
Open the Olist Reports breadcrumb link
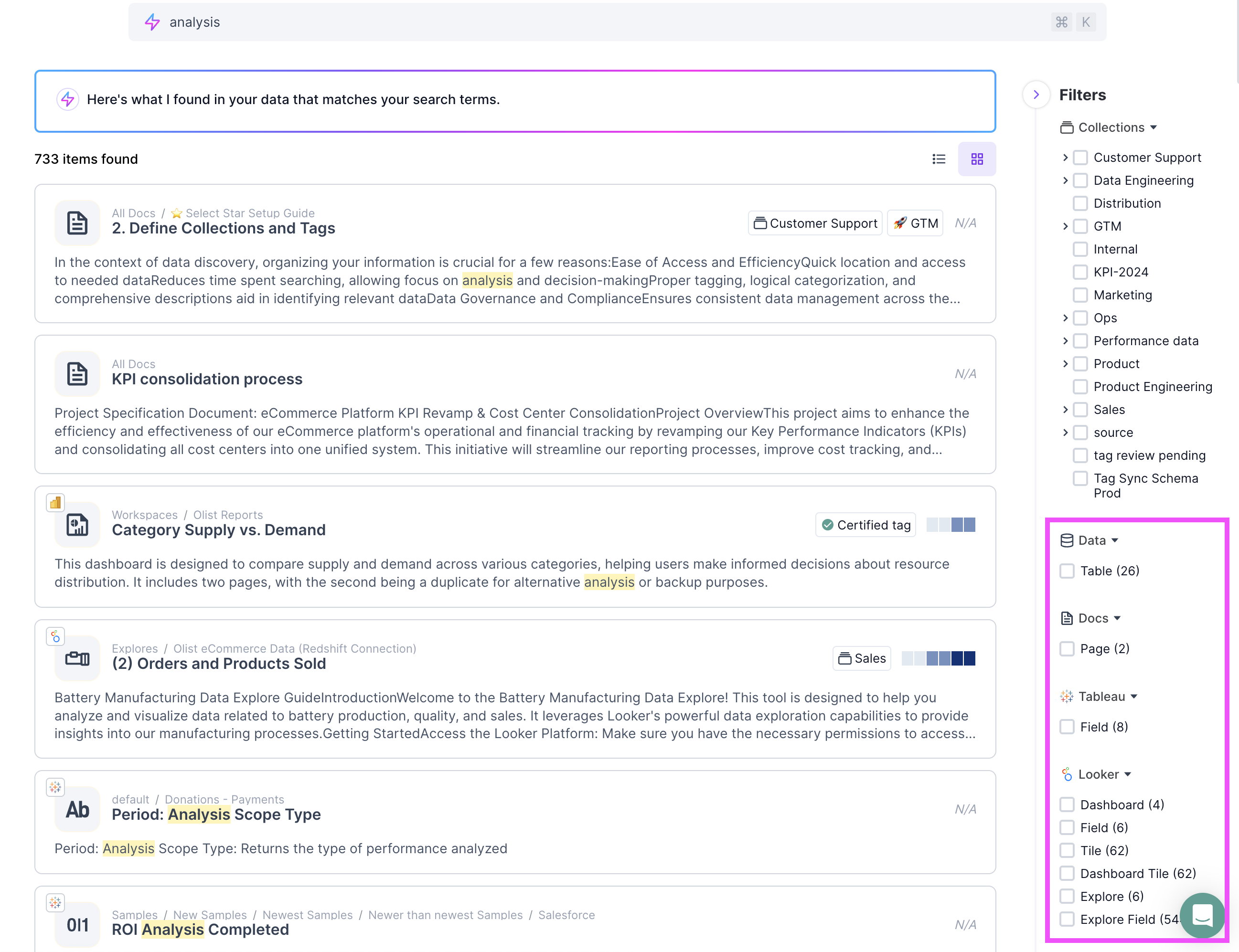(228, 515)
